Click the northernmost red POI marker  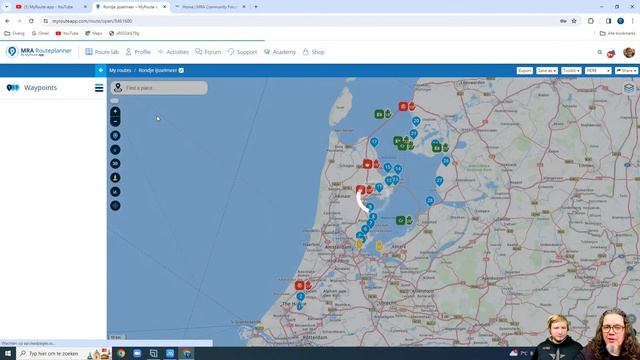pyautogui.click(x=403, y=107)
